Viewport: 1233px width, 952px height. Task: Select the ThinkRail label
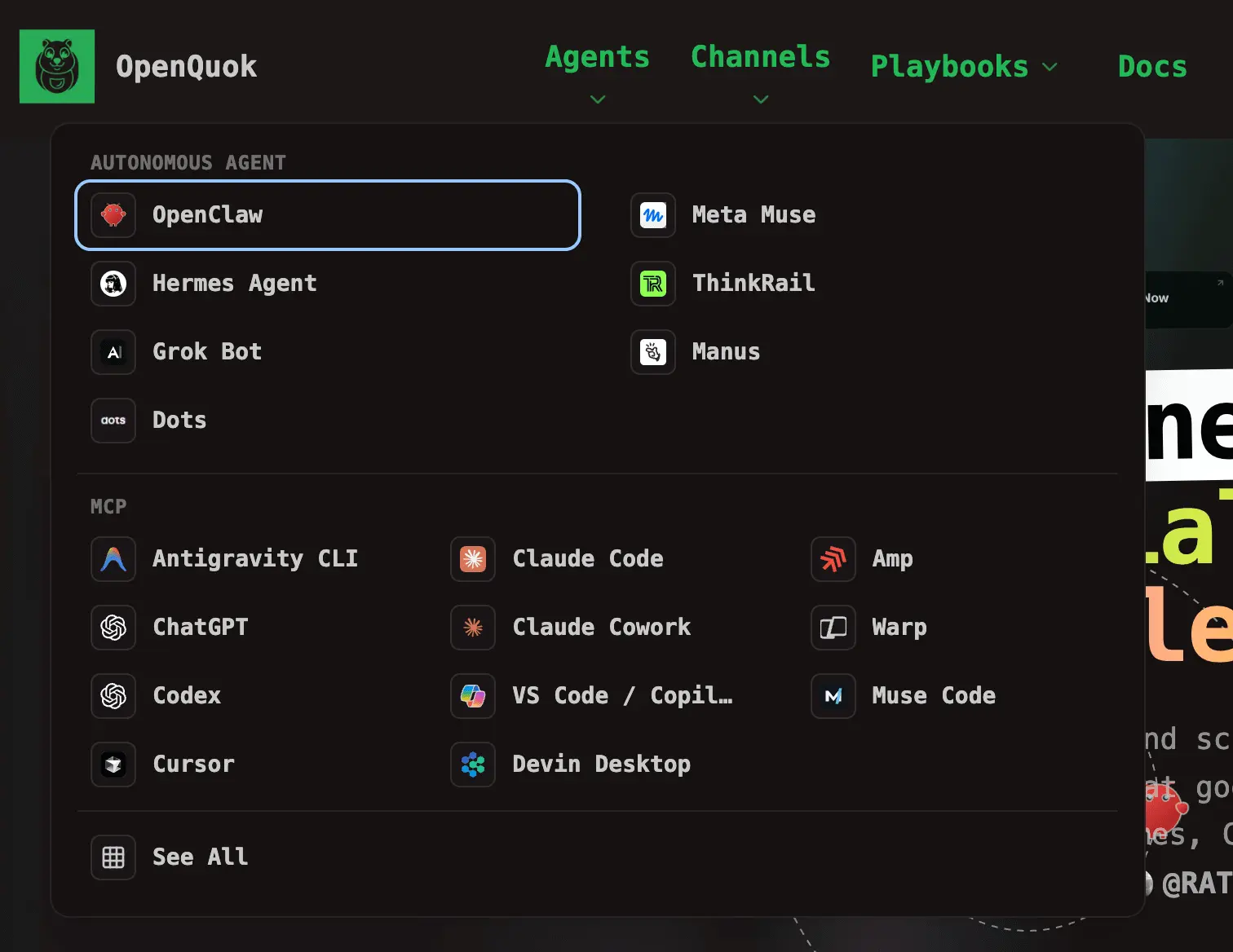pos(753,284)
